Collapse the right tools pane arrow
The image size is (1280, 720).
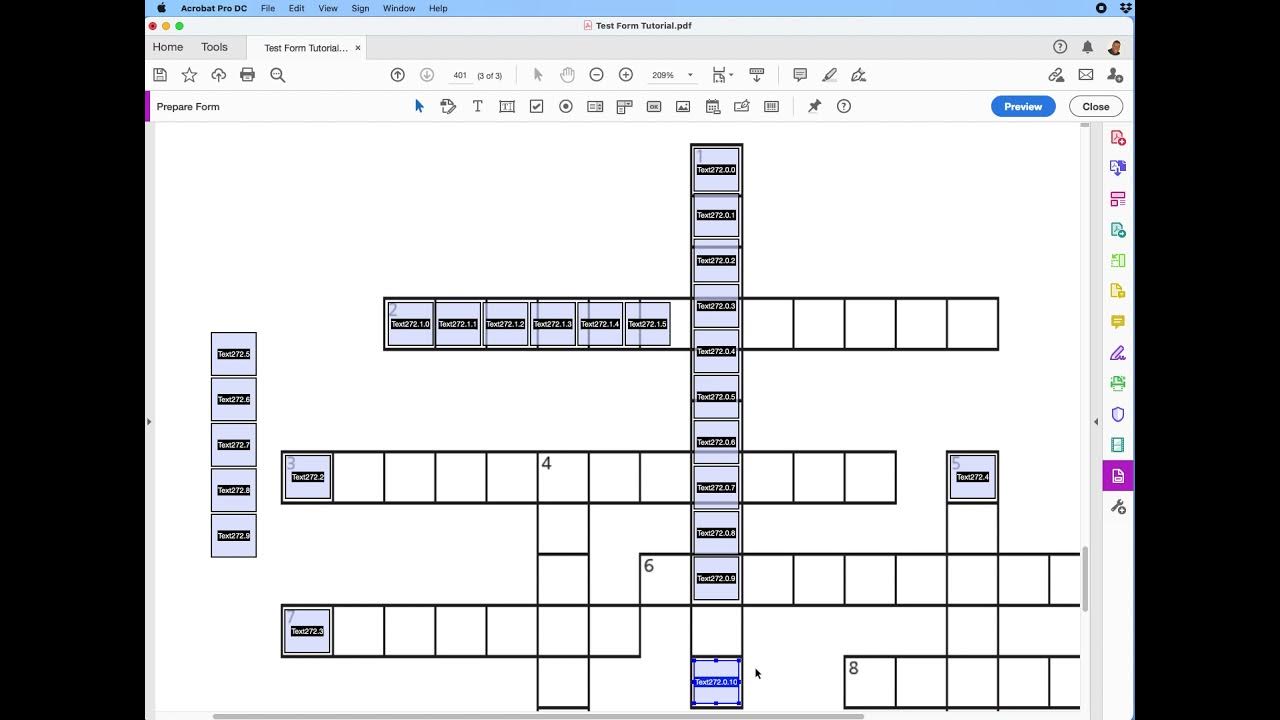pyautogui.click(x=1096, y=421)
